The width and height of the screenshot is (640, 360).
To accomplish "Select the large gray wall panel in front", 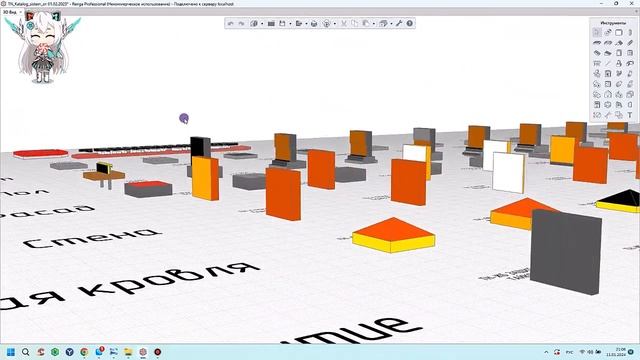I will click(x=566, y=251).
